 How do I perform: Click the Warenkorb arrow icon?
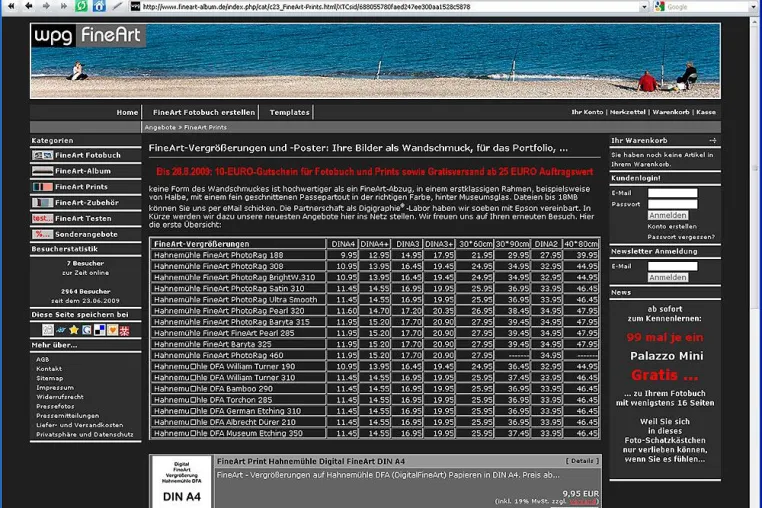pyautogui.click(x=712, y=140)
